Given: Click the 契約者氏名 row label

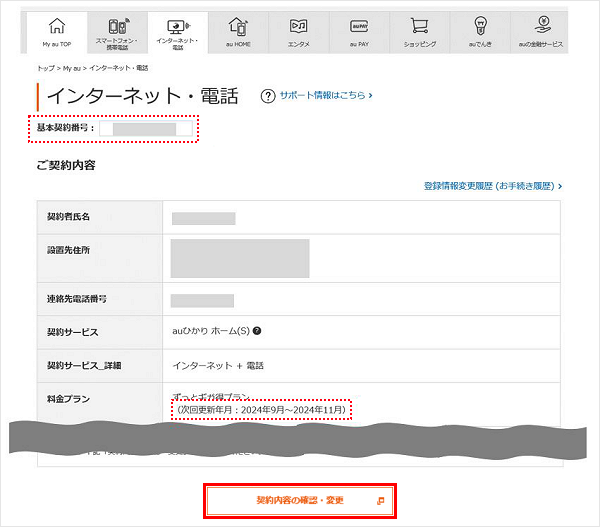Looking at the screenshot, I should point(68,217).
